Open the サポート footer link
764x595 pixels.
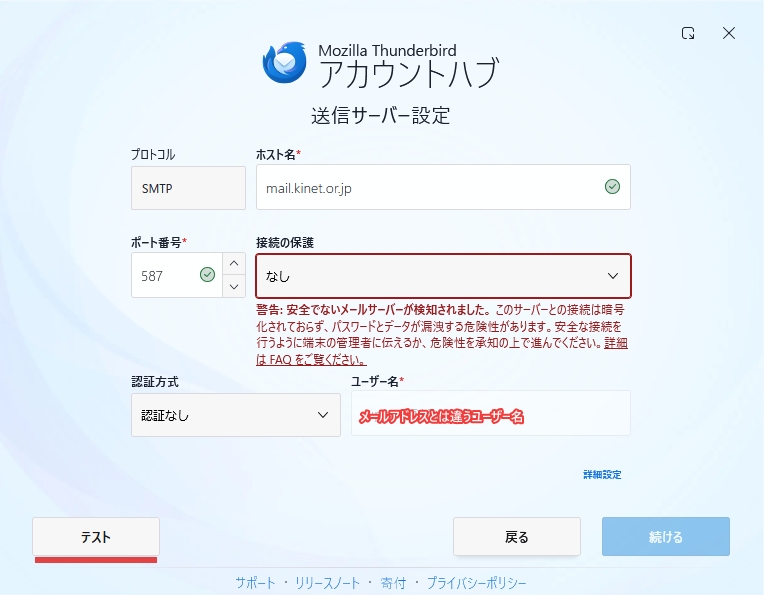coord(255,583)
